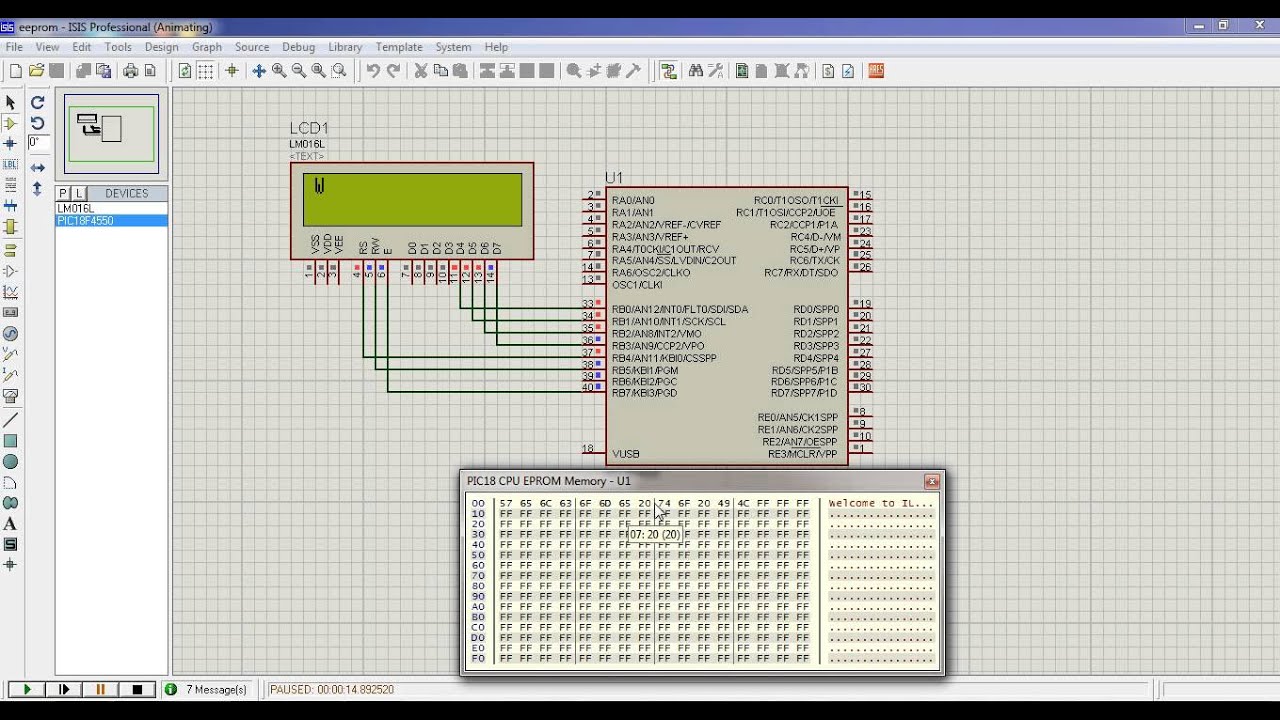The image size is (1280, 720).
Task: Activate Component Mode tool
Action: [x=10, y=123]
